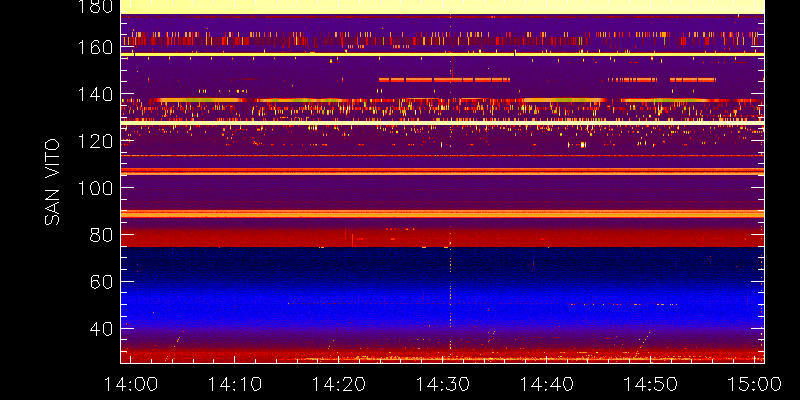The width and height of the screenshot is (800, 400).
Task: Click the 140 frequency label
Action: [x=93, y=94]
